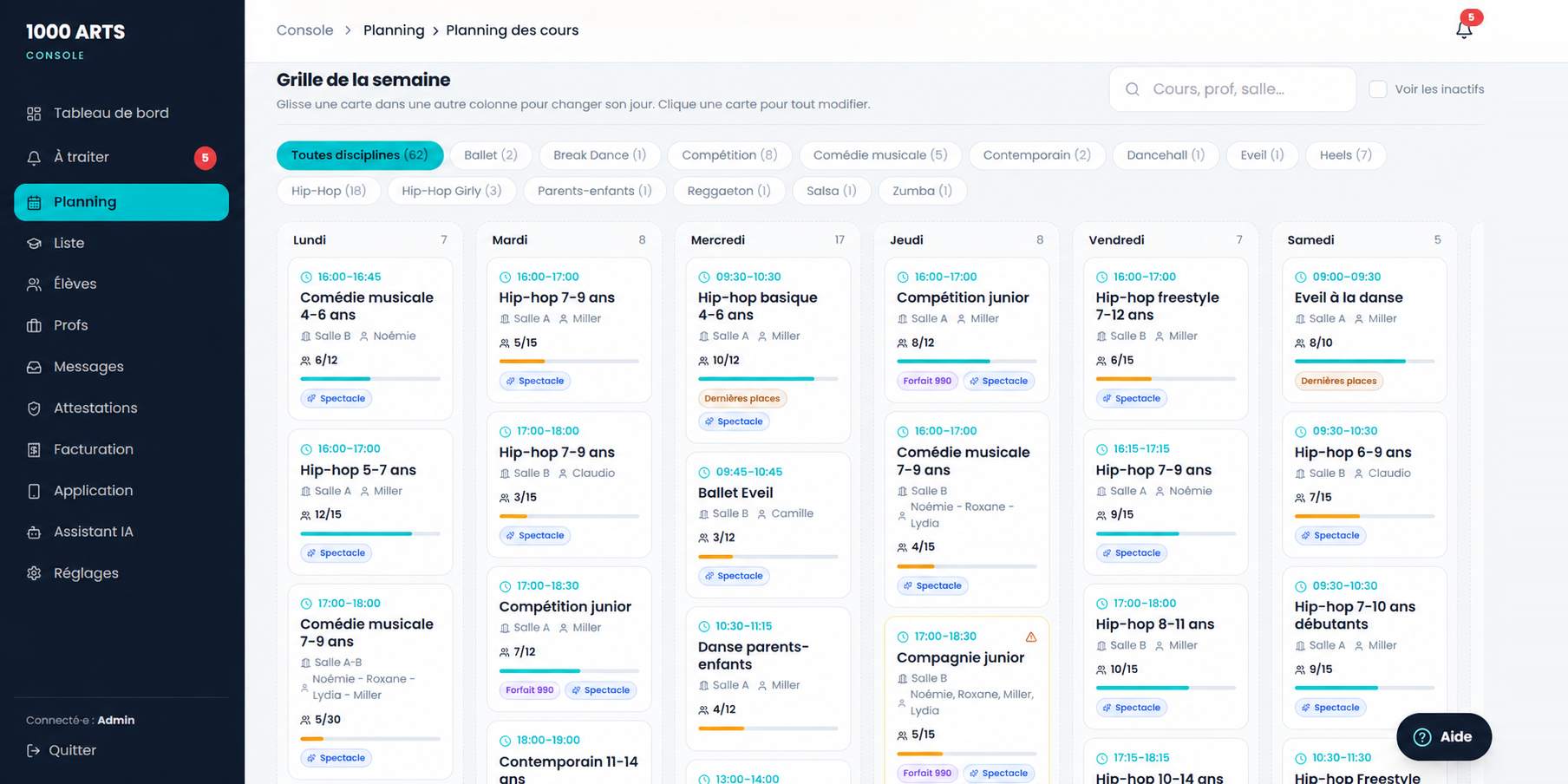Click the Quitter logout icon
This screenshot has width=1568, height=784.
pos(33,751)
